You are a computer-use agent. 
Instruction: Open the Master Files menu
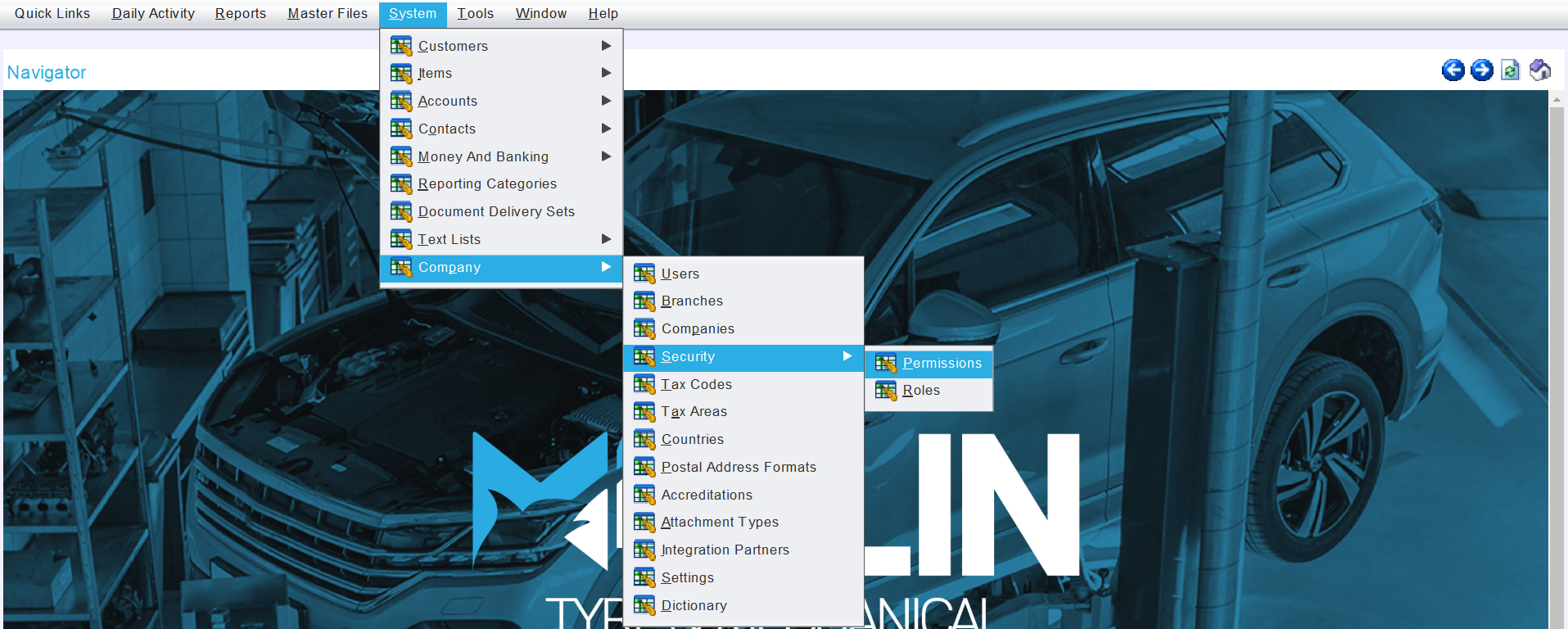(328, 14)
